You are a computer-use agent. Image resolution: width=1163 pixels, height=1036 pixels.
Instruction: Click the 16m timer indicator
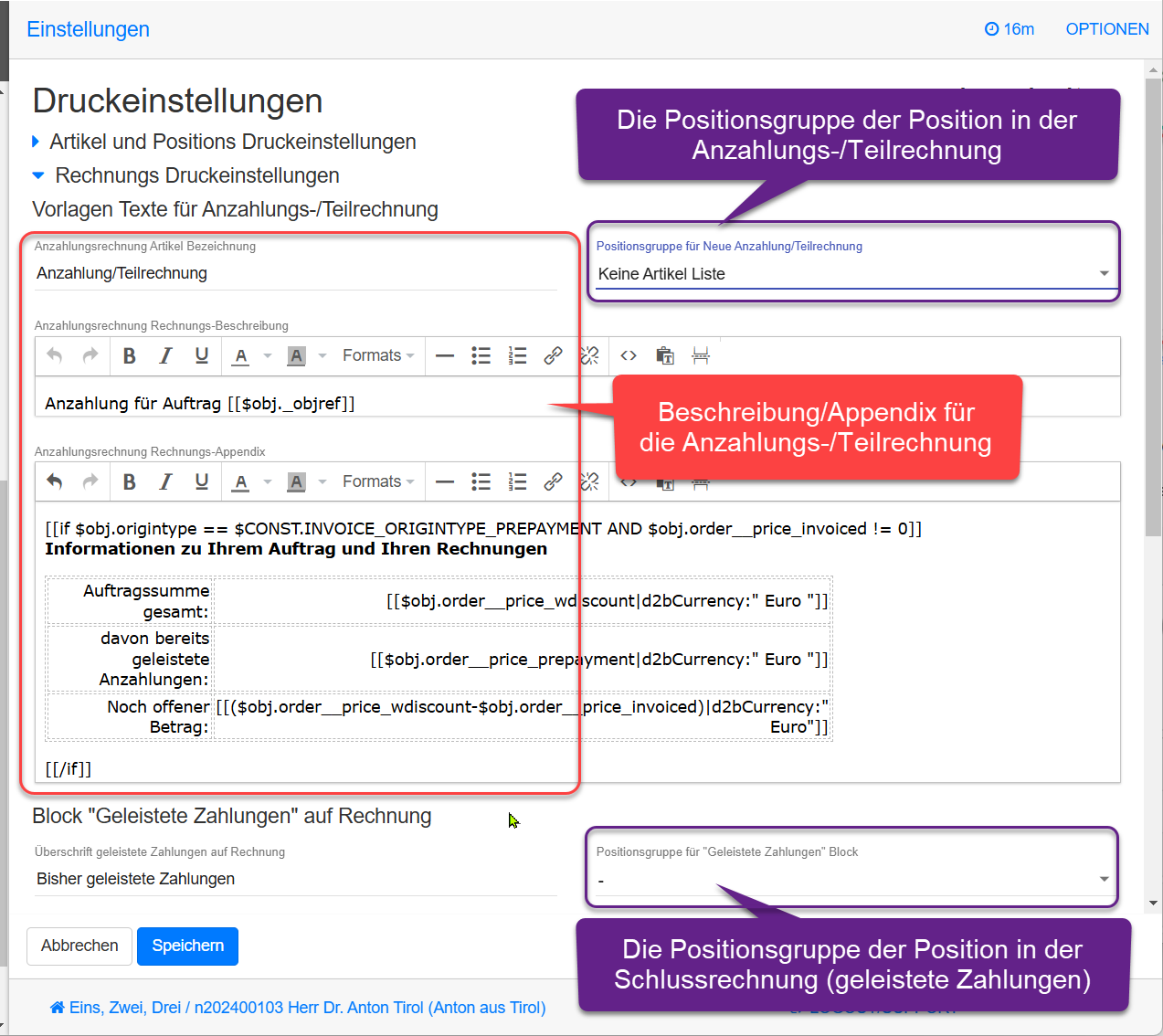coord(1010,29)
